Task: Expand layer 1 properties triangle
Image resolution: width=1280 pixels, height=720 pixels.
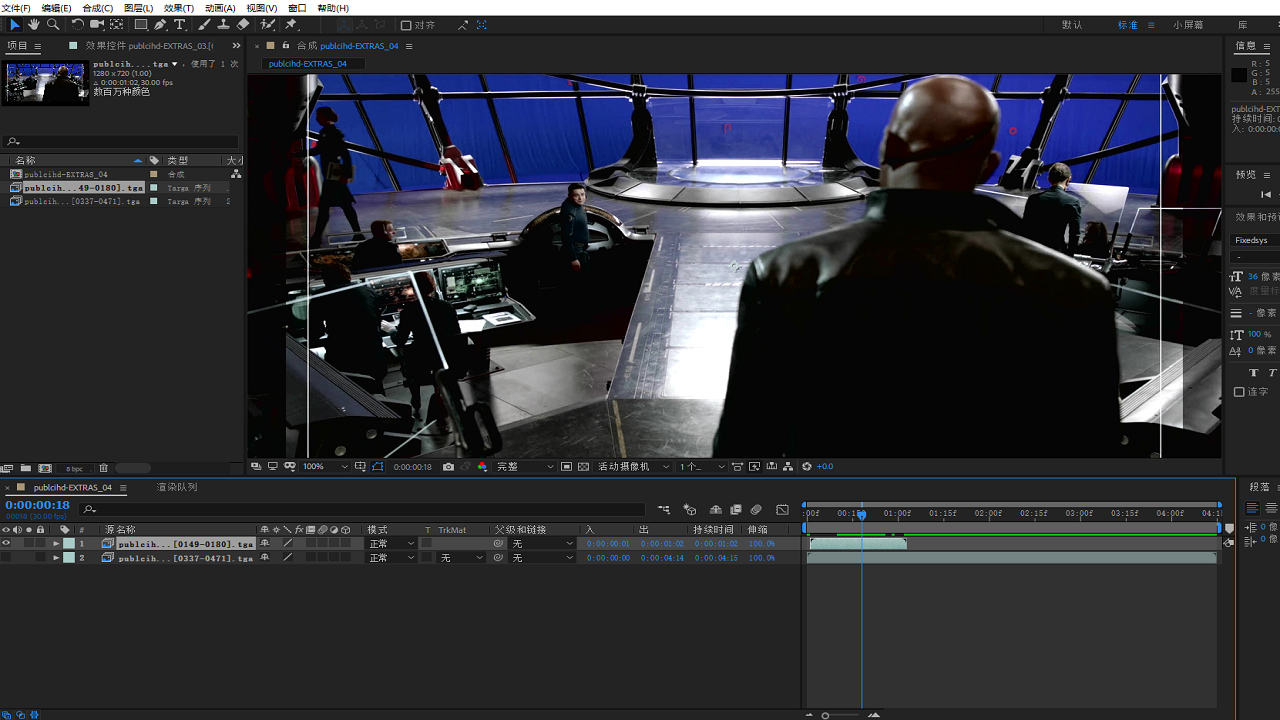Action: tap(56, 544)
